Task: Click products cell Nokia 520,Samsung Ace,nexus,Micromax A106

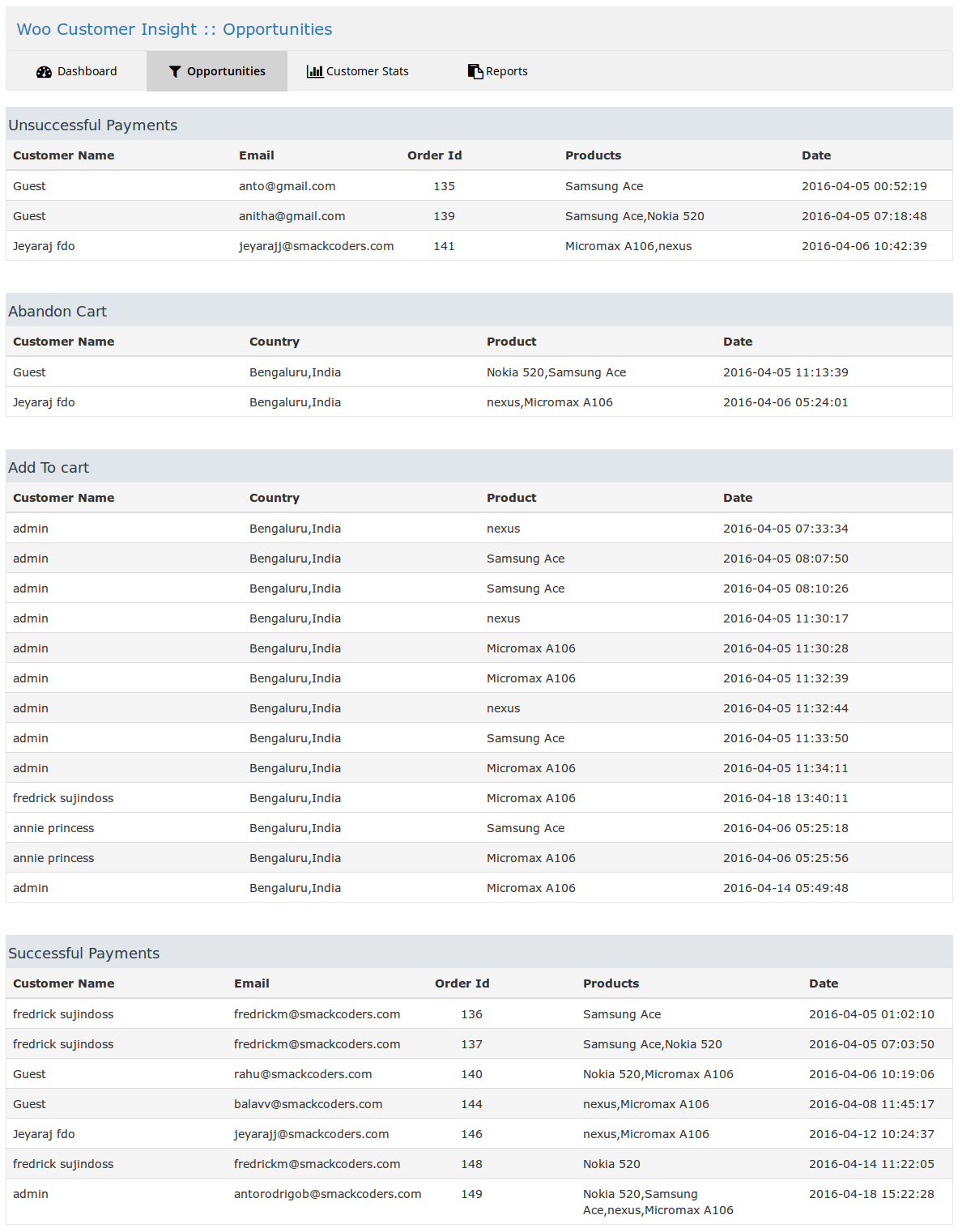Action: 658,1202
